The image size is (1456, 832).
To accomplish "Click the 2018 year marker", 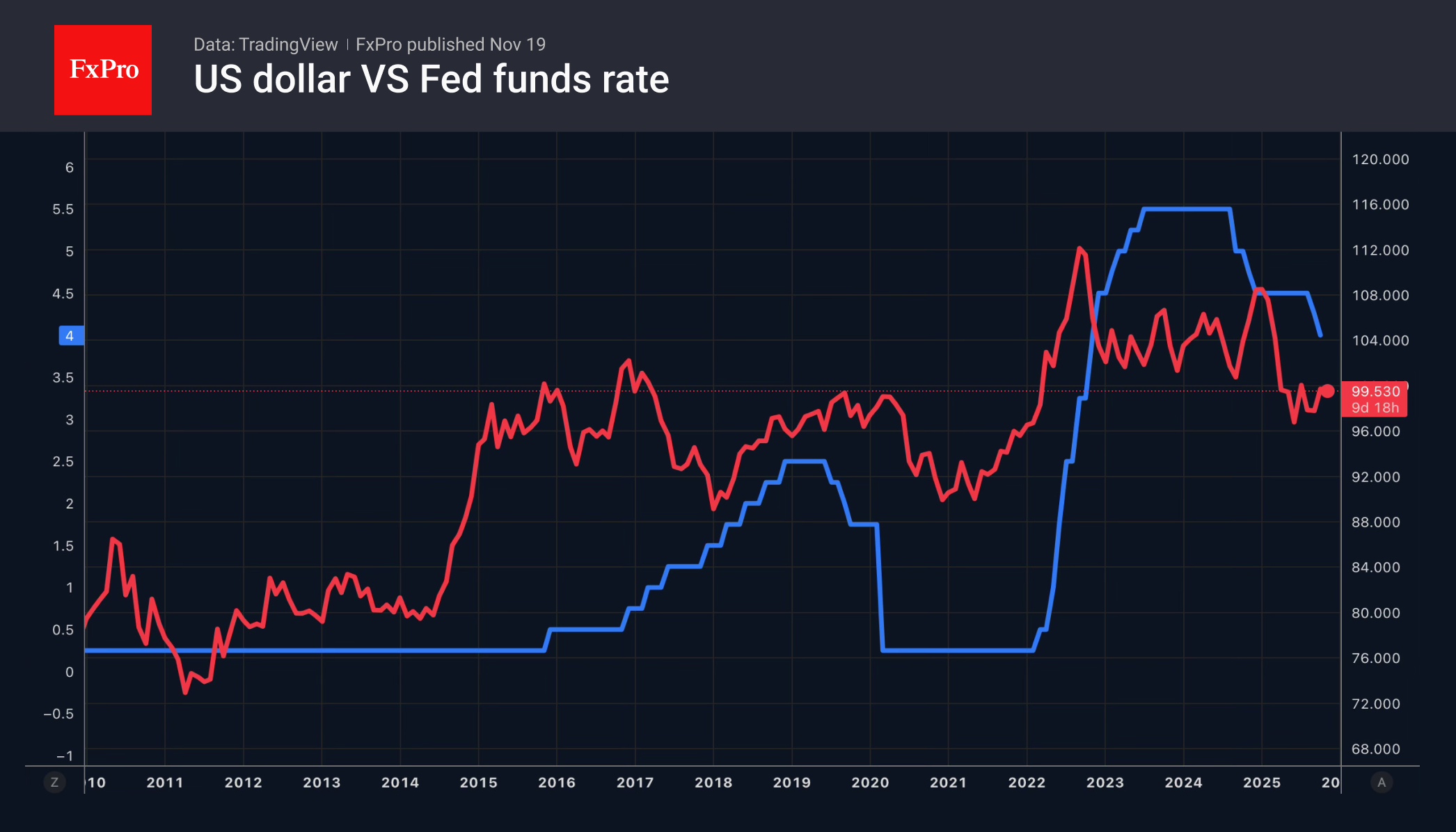I will (x=713, y=783).
